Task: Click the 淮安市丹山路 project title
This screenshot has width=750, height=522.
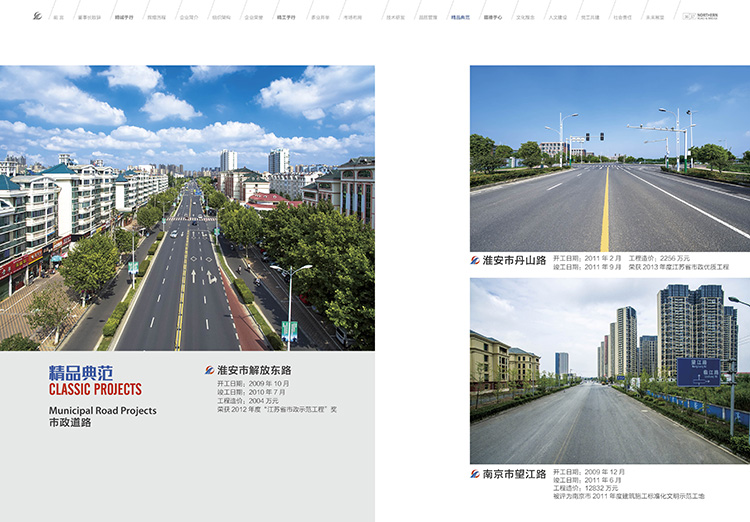Action: pyautogui.click(x=514, y=260)
